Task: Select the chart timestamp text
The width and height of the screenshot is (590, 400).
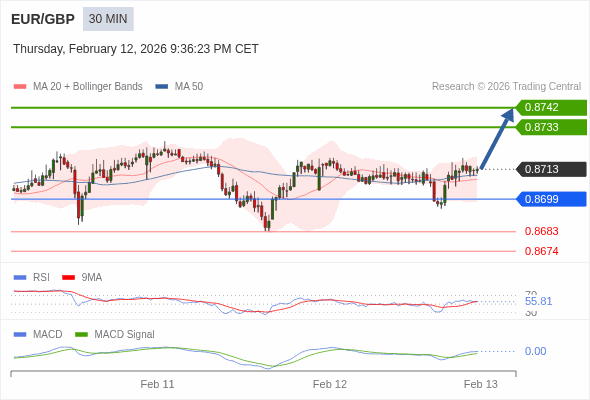Action: coord(136,49)
